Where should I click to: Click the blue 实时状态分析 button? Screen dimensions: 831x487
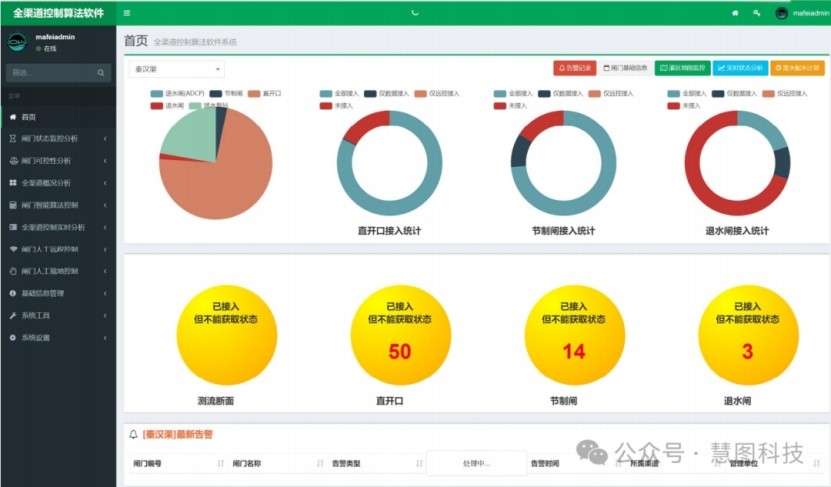point(740,68)
